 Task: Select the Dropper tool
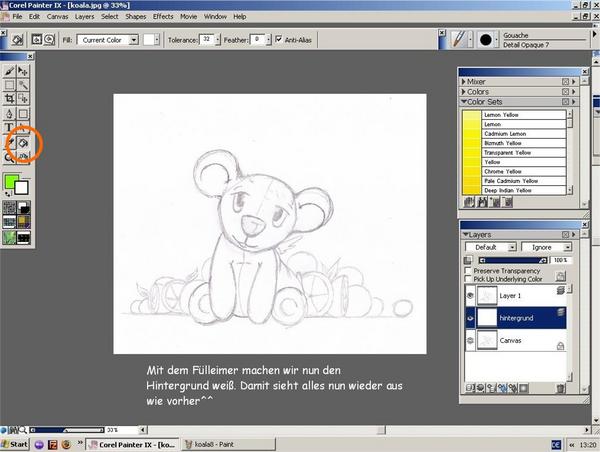point(9,143)
